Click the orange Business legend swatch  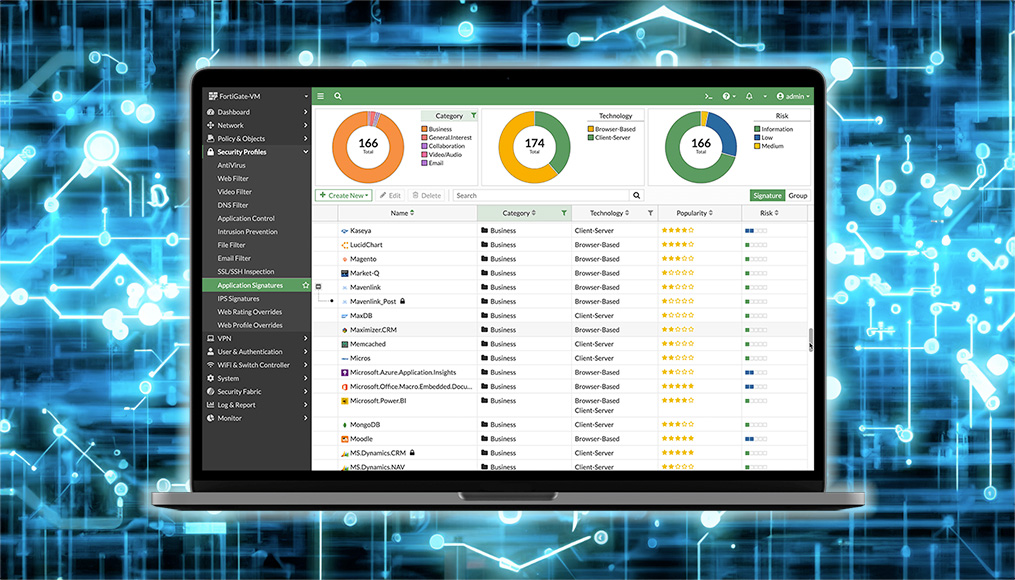[x=425, y=129]
